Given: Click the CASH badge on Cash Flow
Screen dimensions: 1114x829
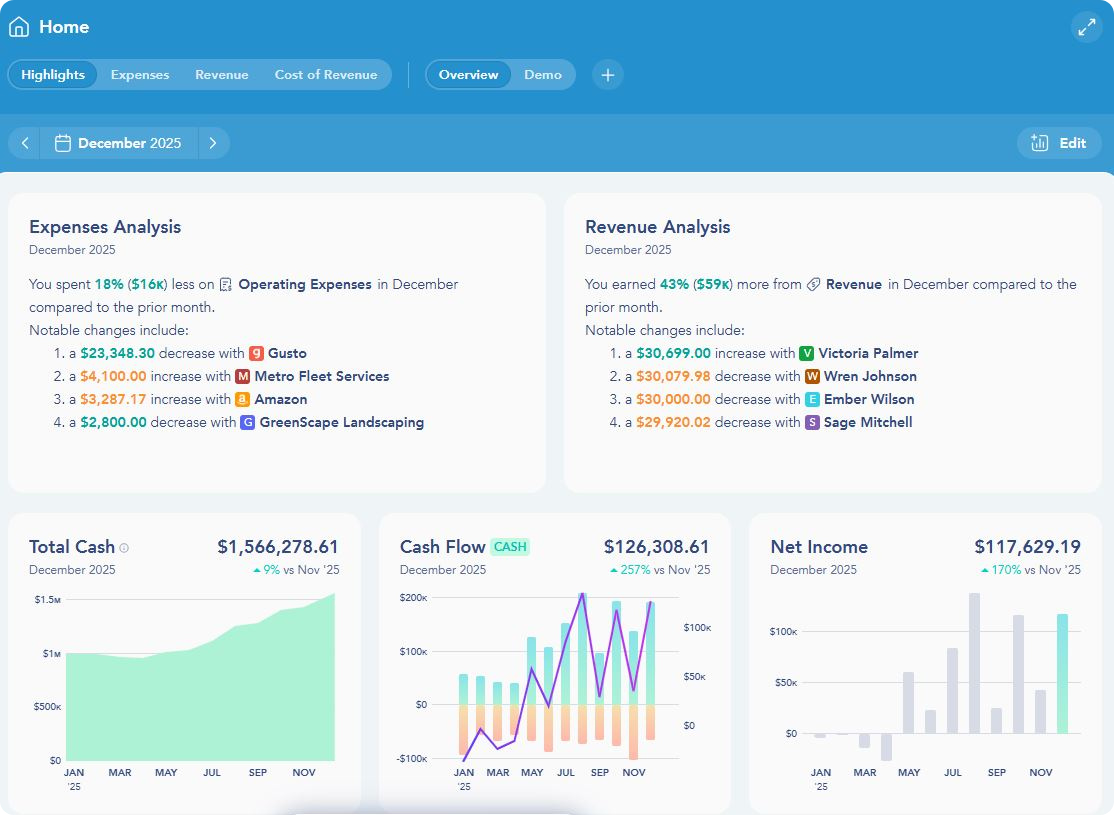Looking at the screenshot, I should coord(510,547).
